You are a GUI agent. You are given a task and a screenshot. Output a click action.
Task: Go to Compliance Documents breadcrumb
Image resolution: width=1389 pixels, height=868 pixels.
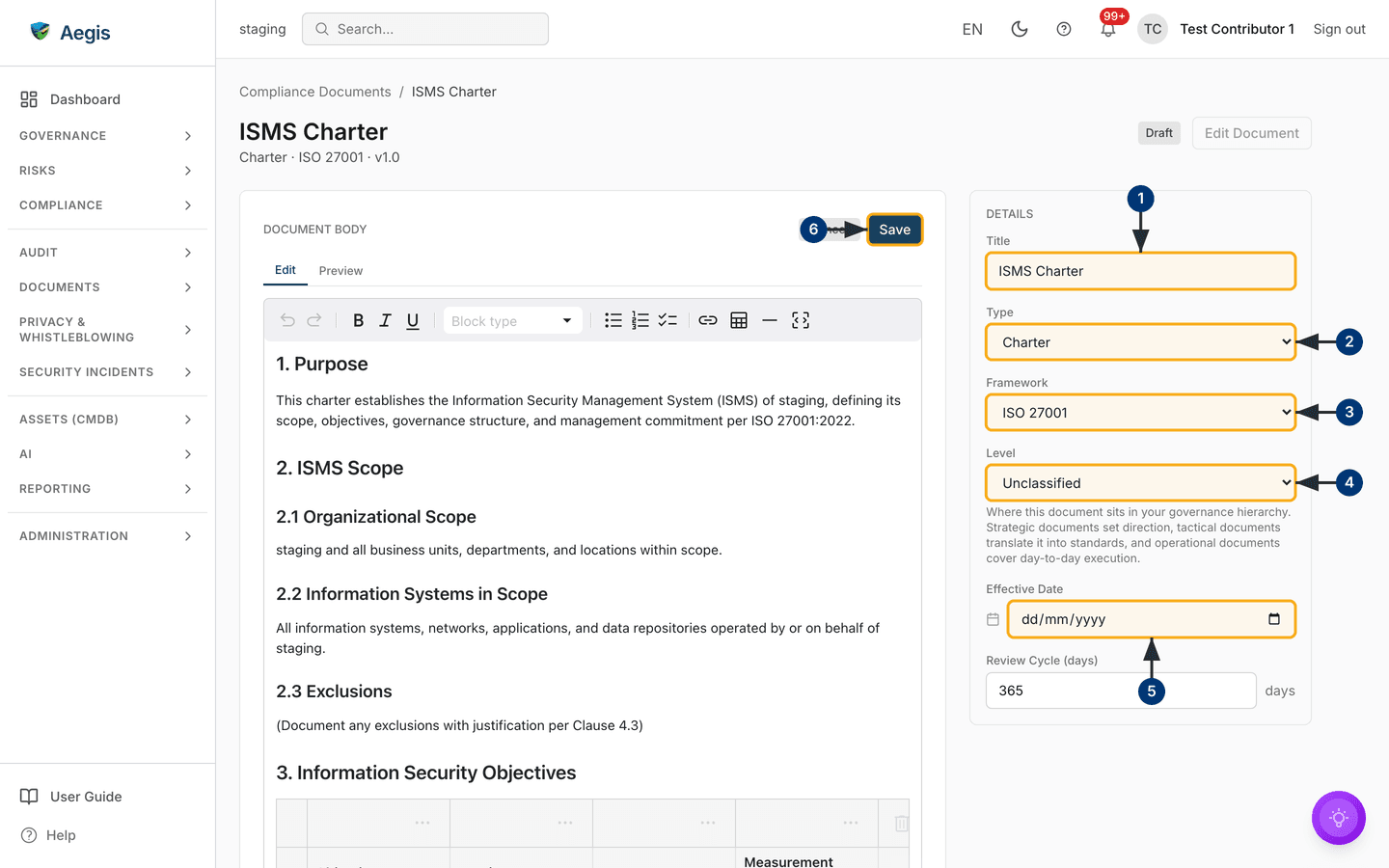315,92
